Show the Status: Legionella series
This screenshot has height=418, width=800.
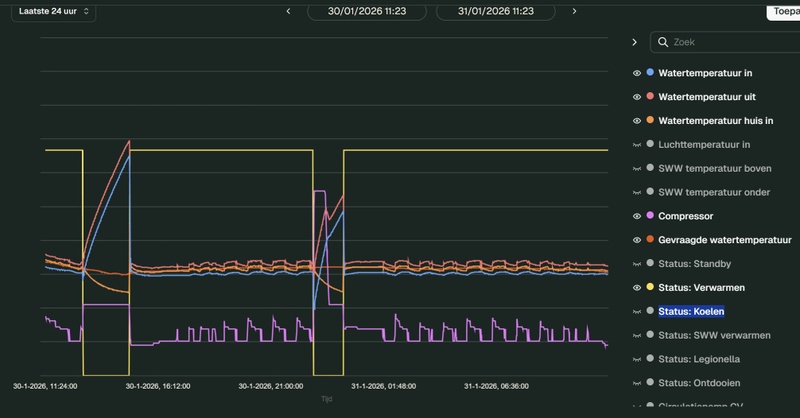[x=637, y=359]
